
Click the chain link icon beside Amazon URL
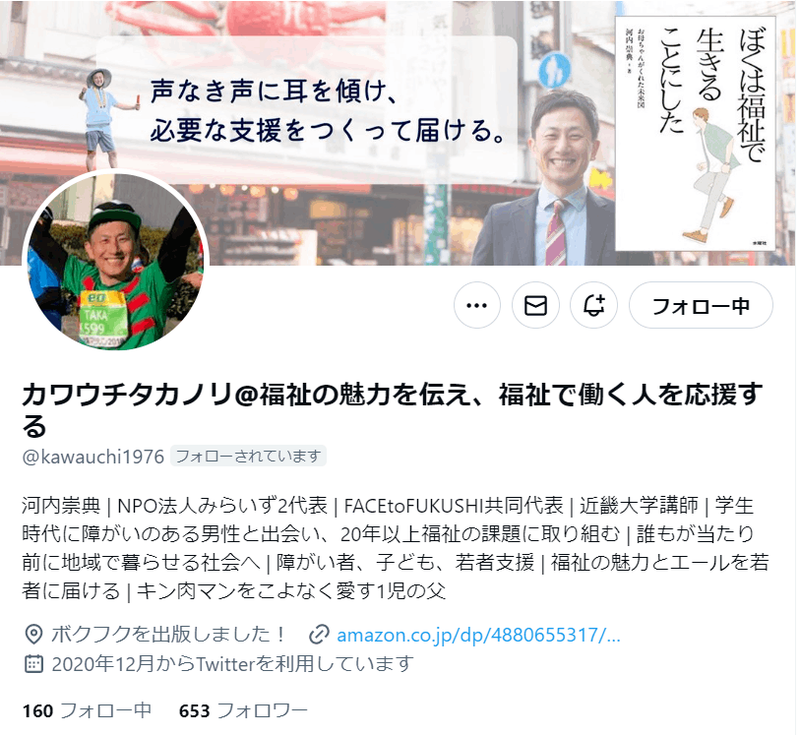319,635
